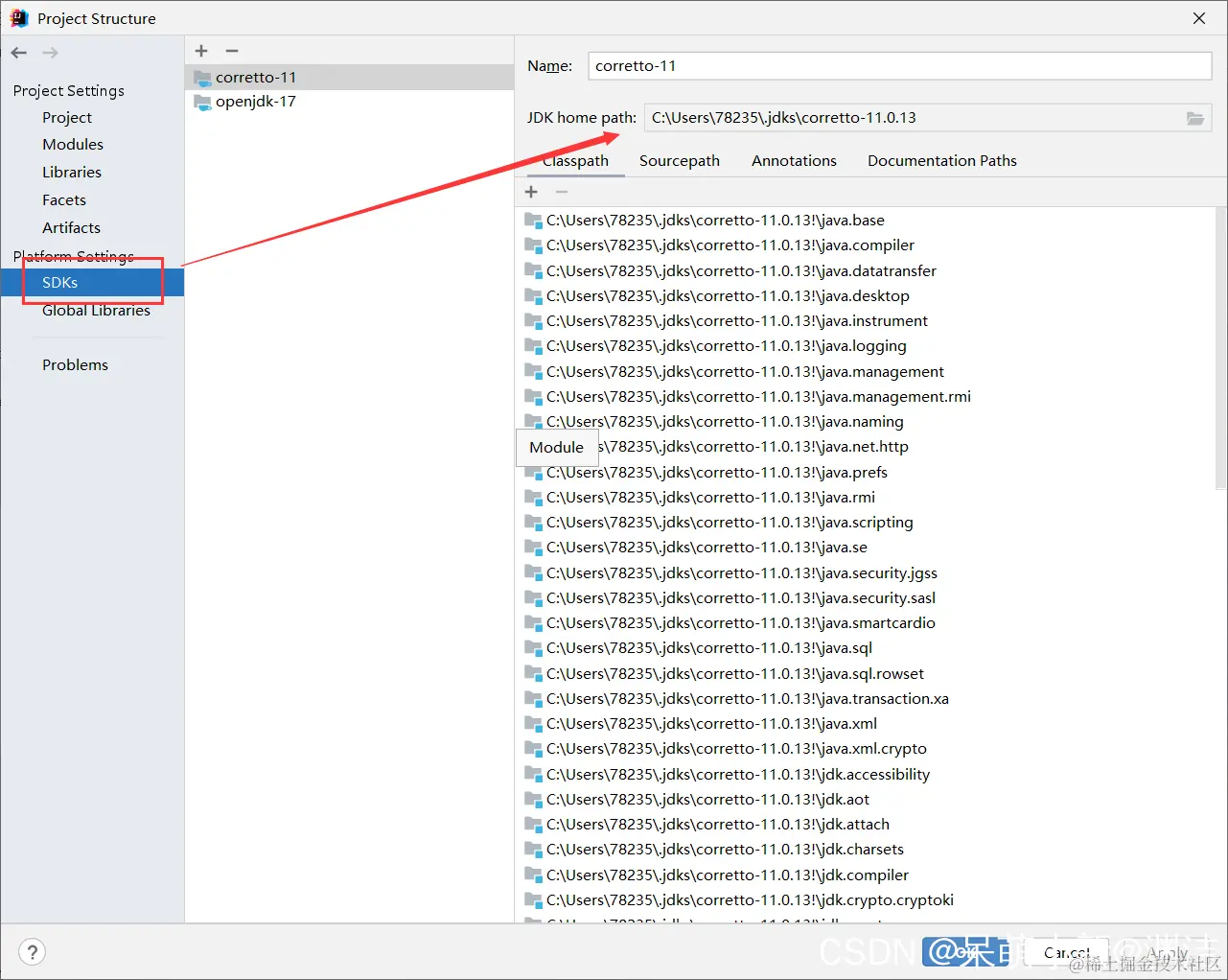1228x980 pixels.
Task: Close the Project Structure dialog
Action: (x=1199, y=18)
